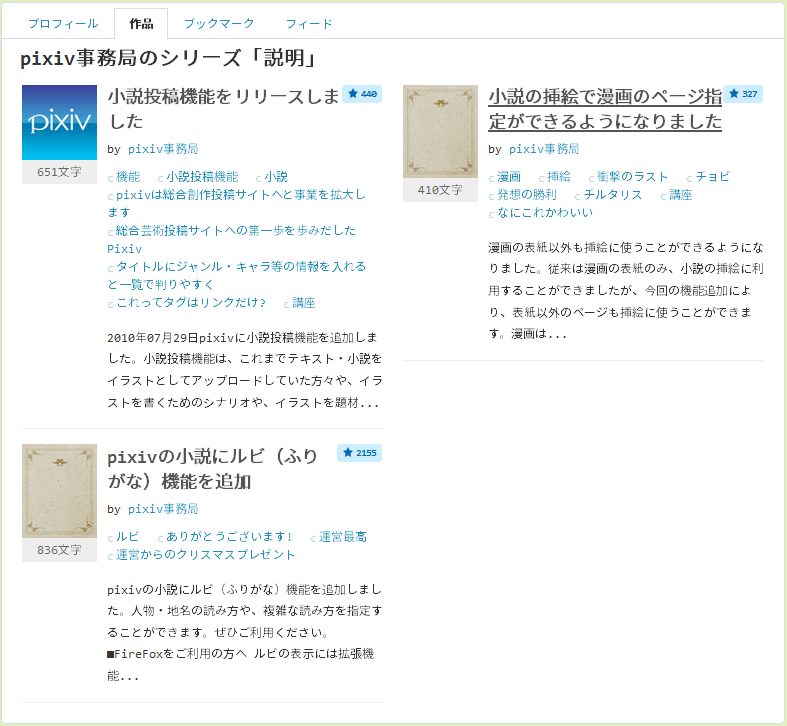787x726 pixels.
Task: Click the cover thumbnail above 410文字
Action: (440, 132)
